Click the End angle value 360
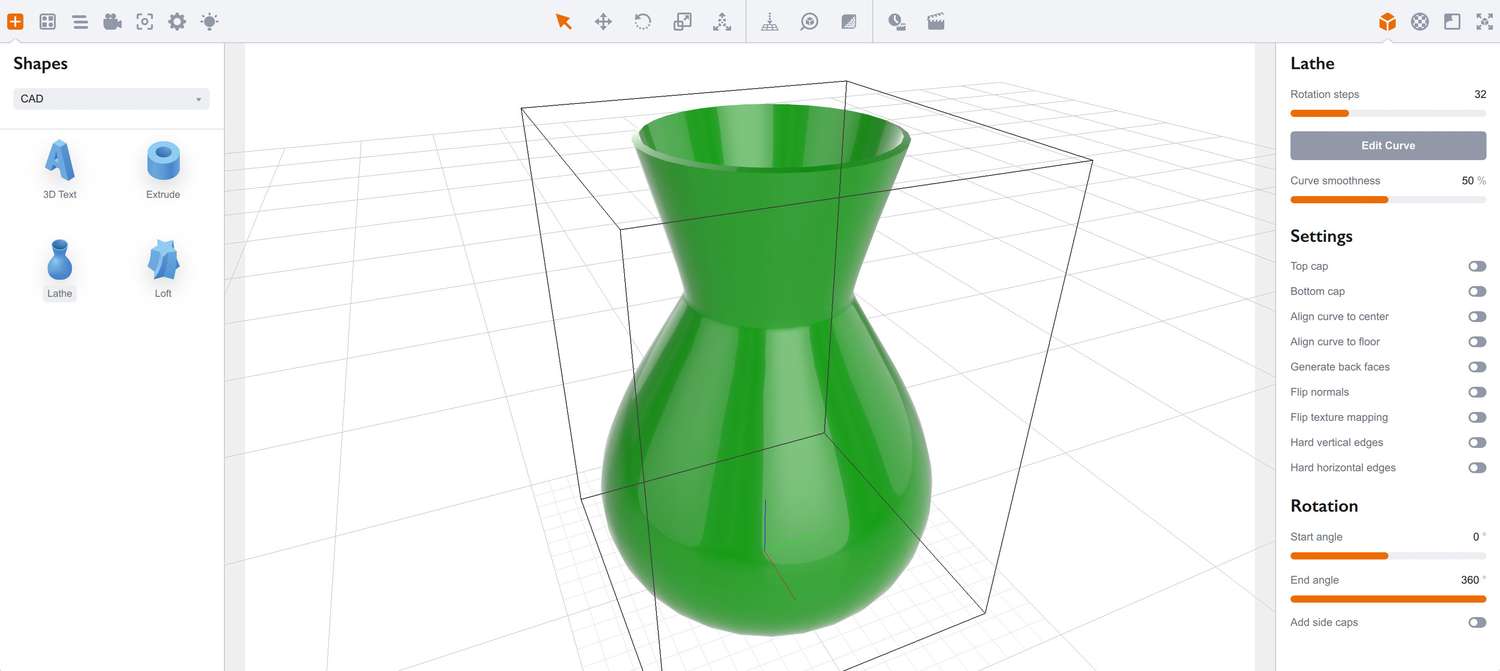This screenshot has width=1500, height=671. pyautogui.click(x=1470, y=580)
